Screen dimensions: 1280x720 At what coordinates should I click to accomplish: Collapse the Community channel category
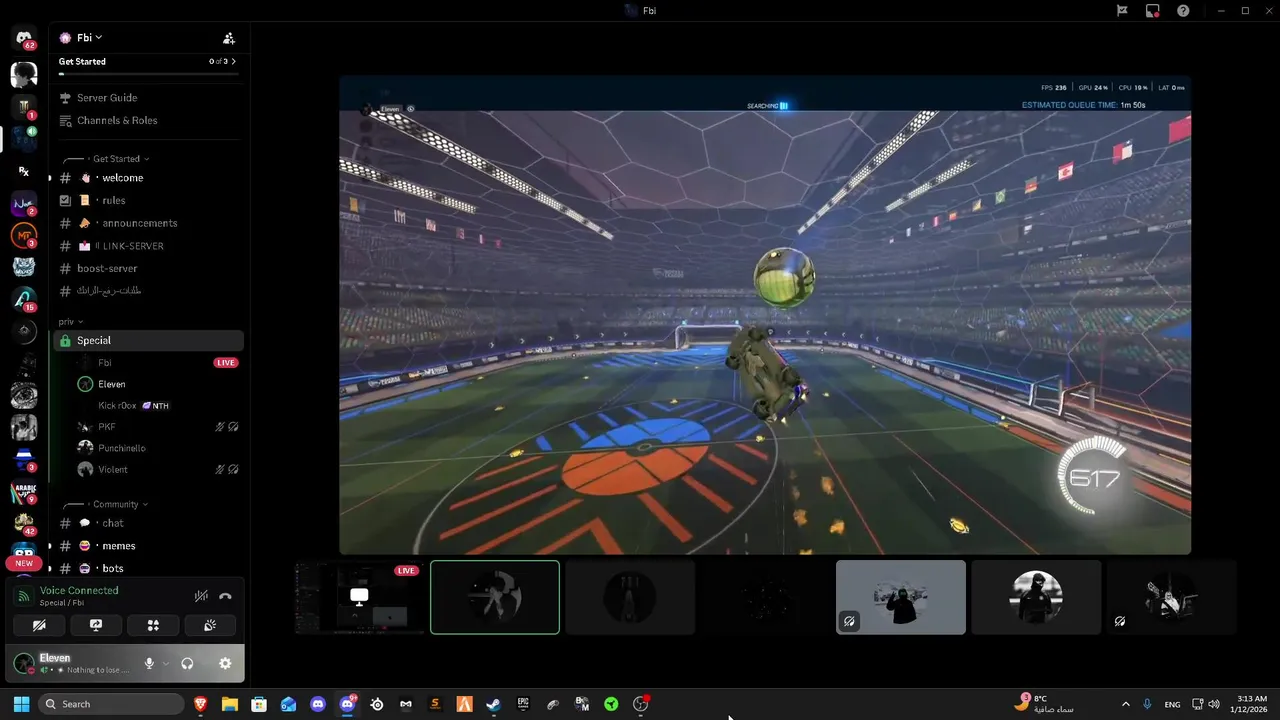tap(120, 505)
